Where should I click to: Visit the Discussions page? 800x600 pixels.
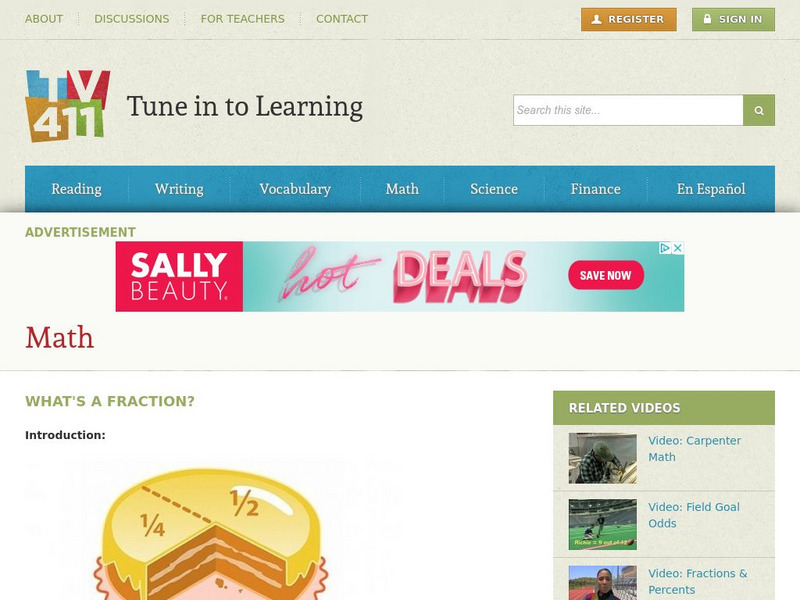coord(132,19)
